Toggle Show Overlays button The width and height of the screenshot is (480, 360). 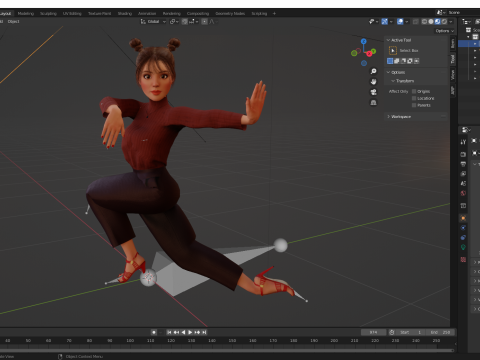[400, 22]
